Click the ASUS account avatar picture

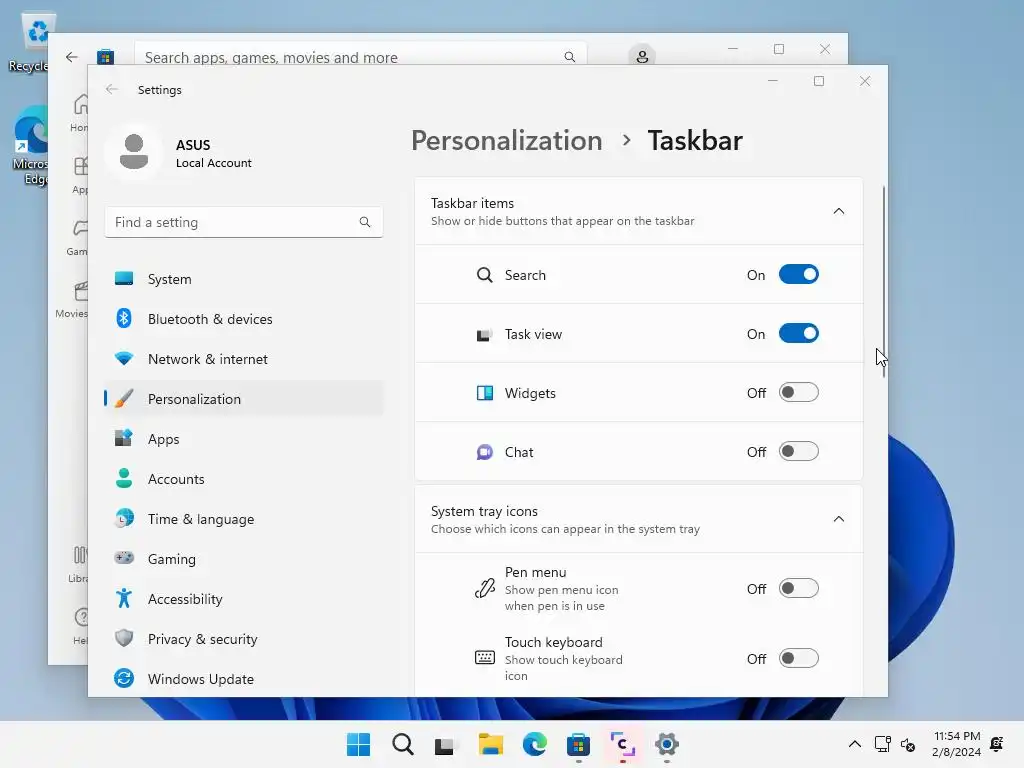(134, 152)
